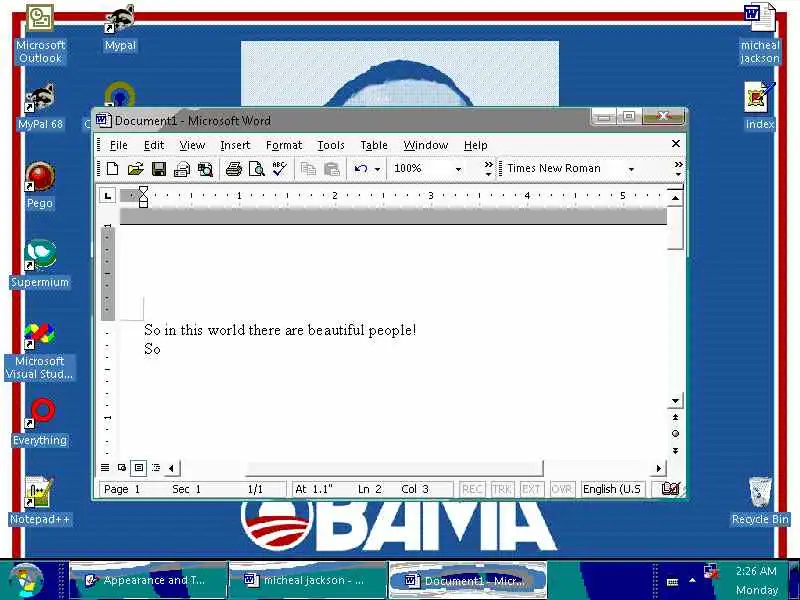Open the Windows Start button
The height and width of the screenshot is (600, 800).
[27, 581]
